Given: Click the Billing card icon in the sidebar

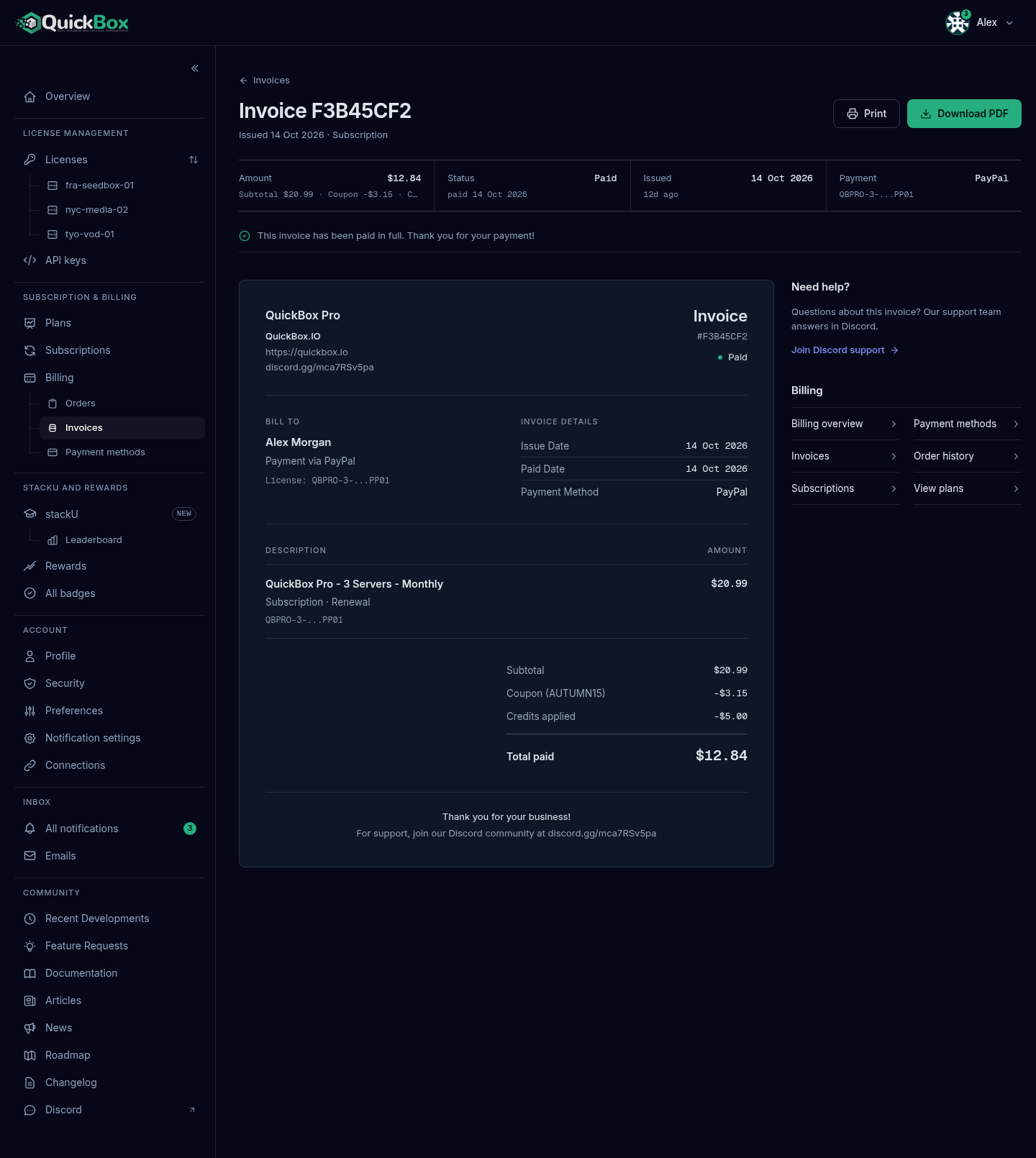Looking at the screenshot, I should (x=29, y=378).
